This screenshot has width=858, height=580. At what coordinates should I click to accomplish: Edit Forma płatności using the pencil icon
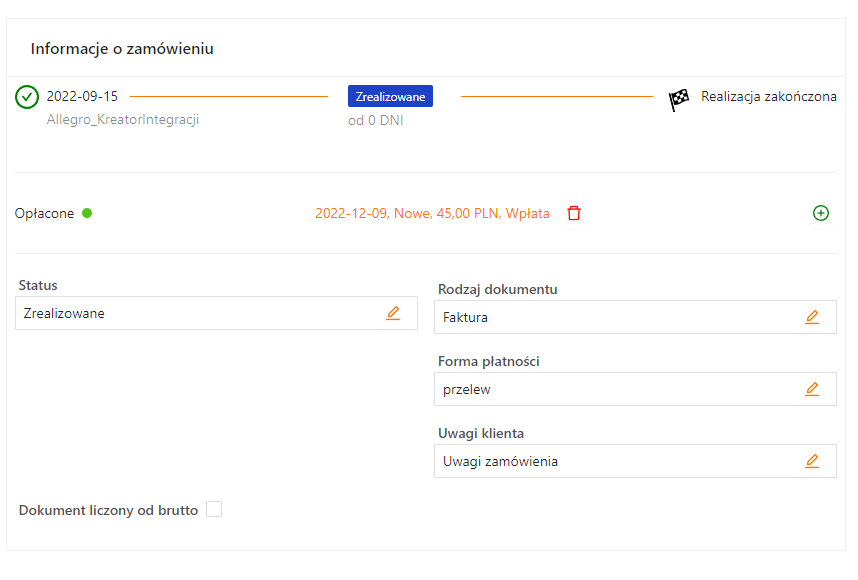pos(812,389)
